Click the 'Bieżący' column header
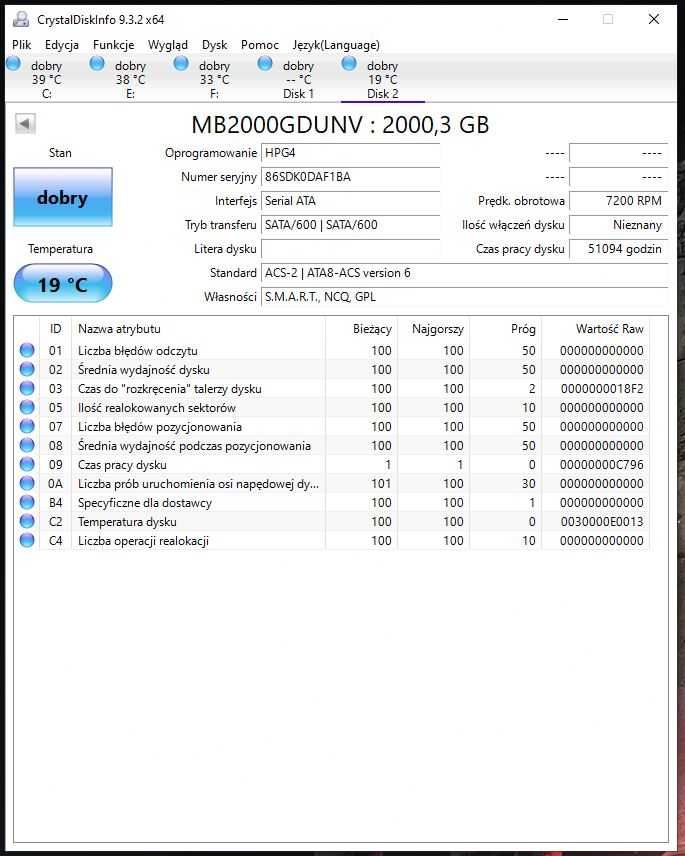The image size is (685, 856). 361,329
